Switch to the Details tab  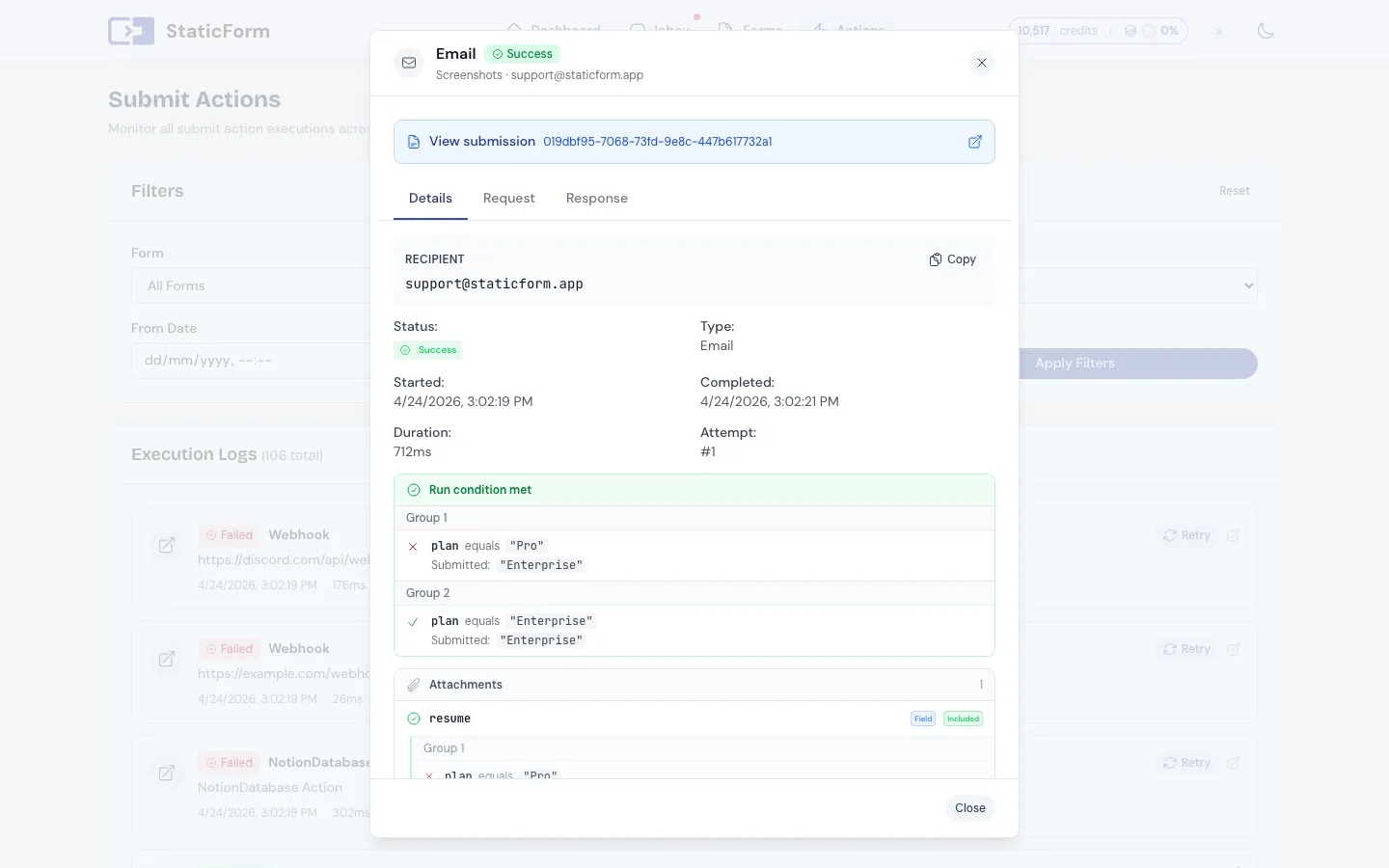click(430, 199)
